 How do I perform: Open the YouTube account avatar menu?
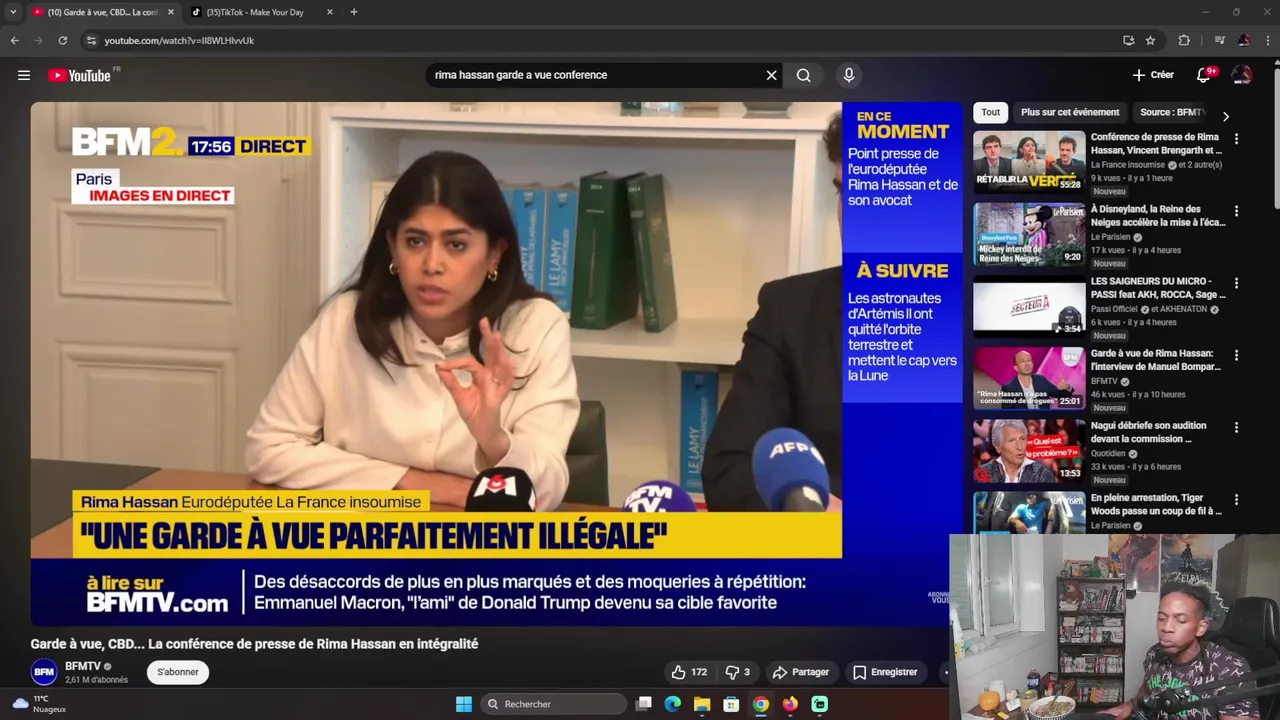[x=1242, y=75]
